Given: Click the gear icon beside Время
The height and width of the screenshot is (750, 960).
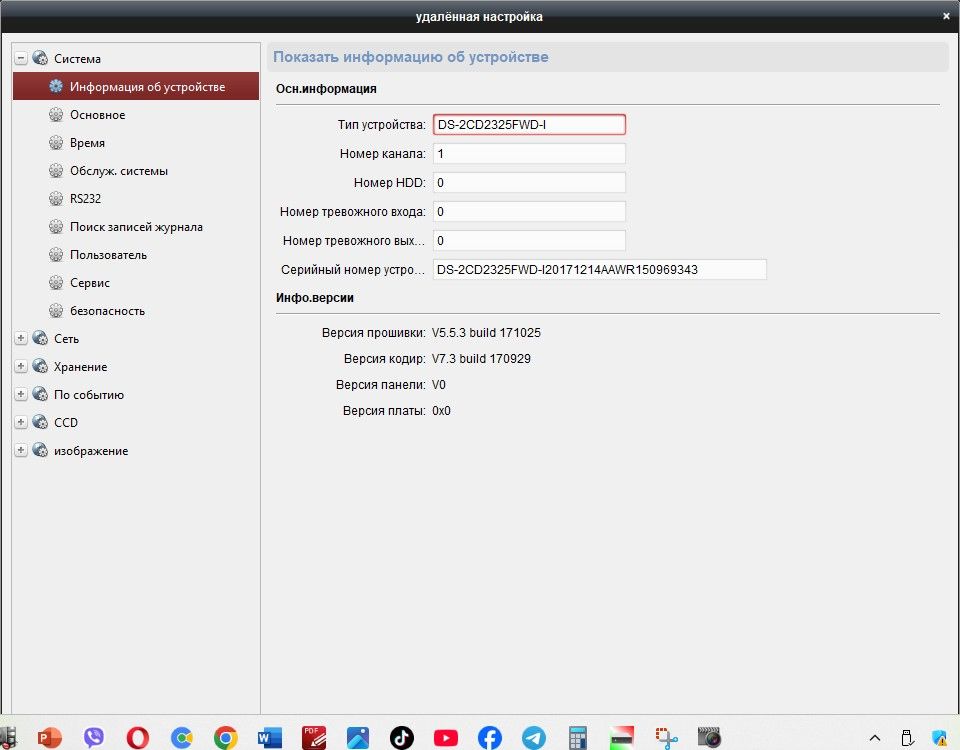Looking at the screenshot, I should [x=56, y=143].
